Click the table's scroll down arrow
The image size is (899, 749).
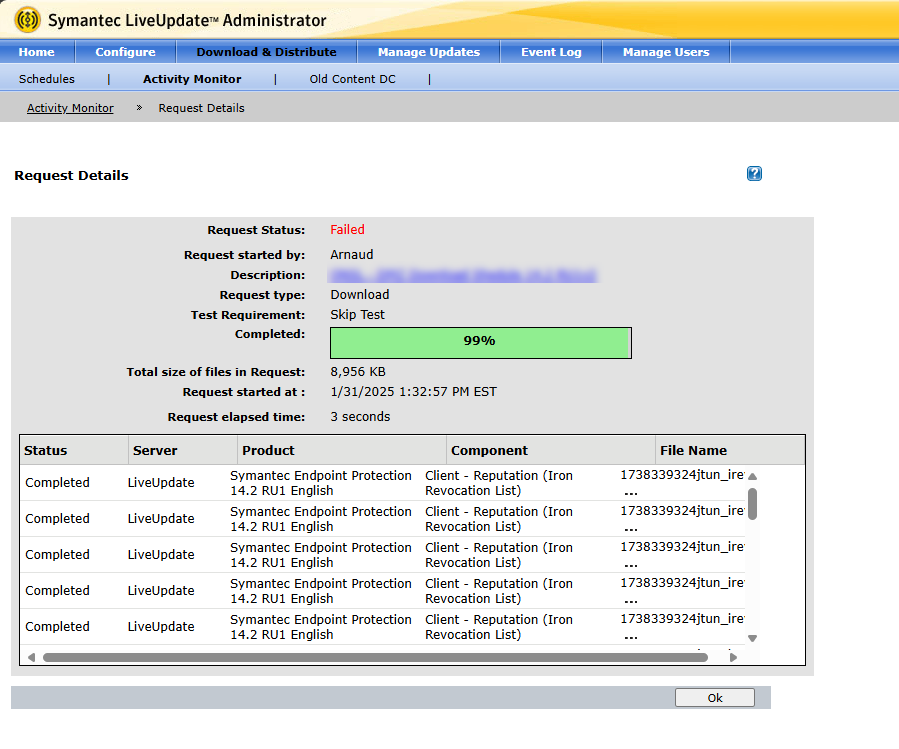tap(753, 638)
